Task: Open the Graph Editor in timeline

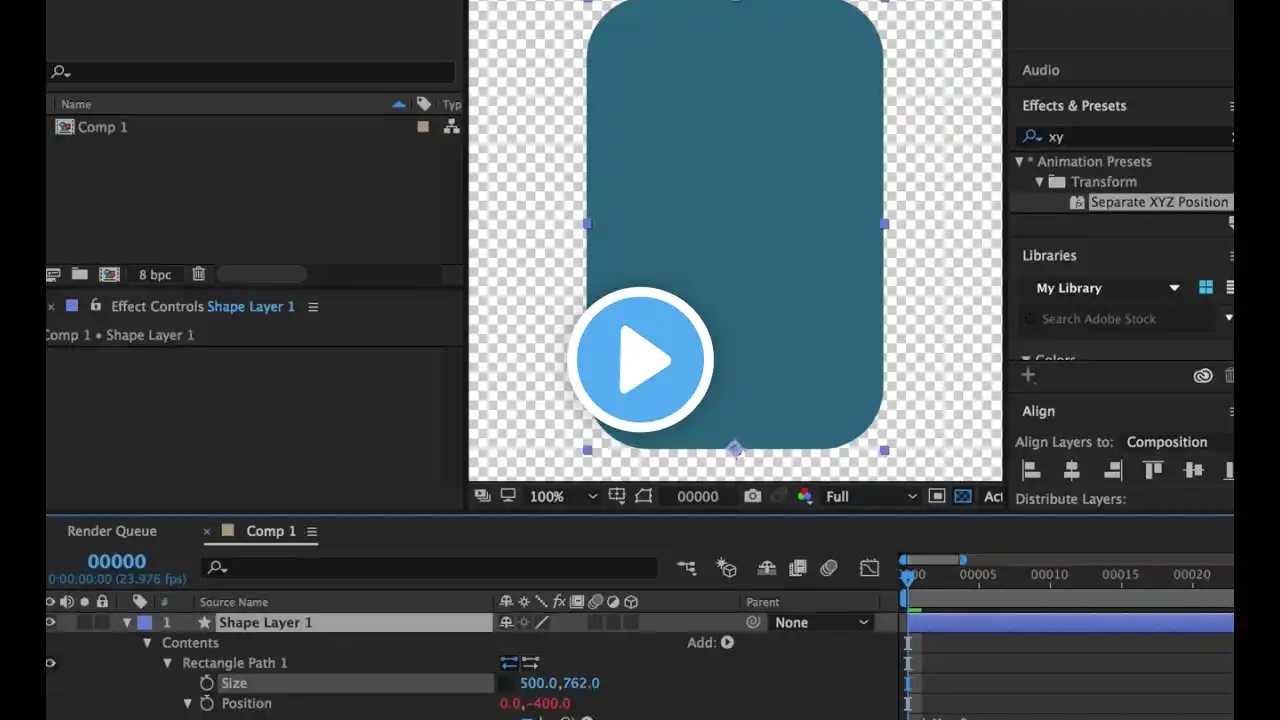Action: click(x=869, y=568)
